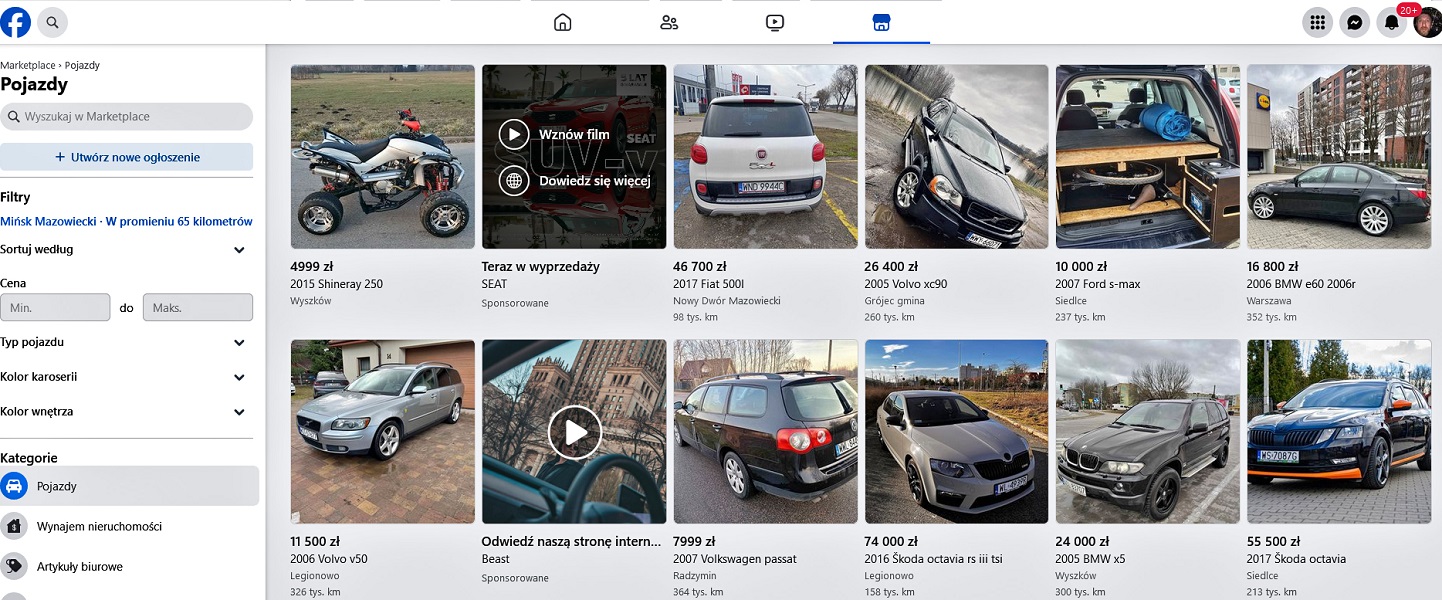1442x600 pixels.
Task: Click Teraz w wyprzedaży ad title
Action: 541,267
